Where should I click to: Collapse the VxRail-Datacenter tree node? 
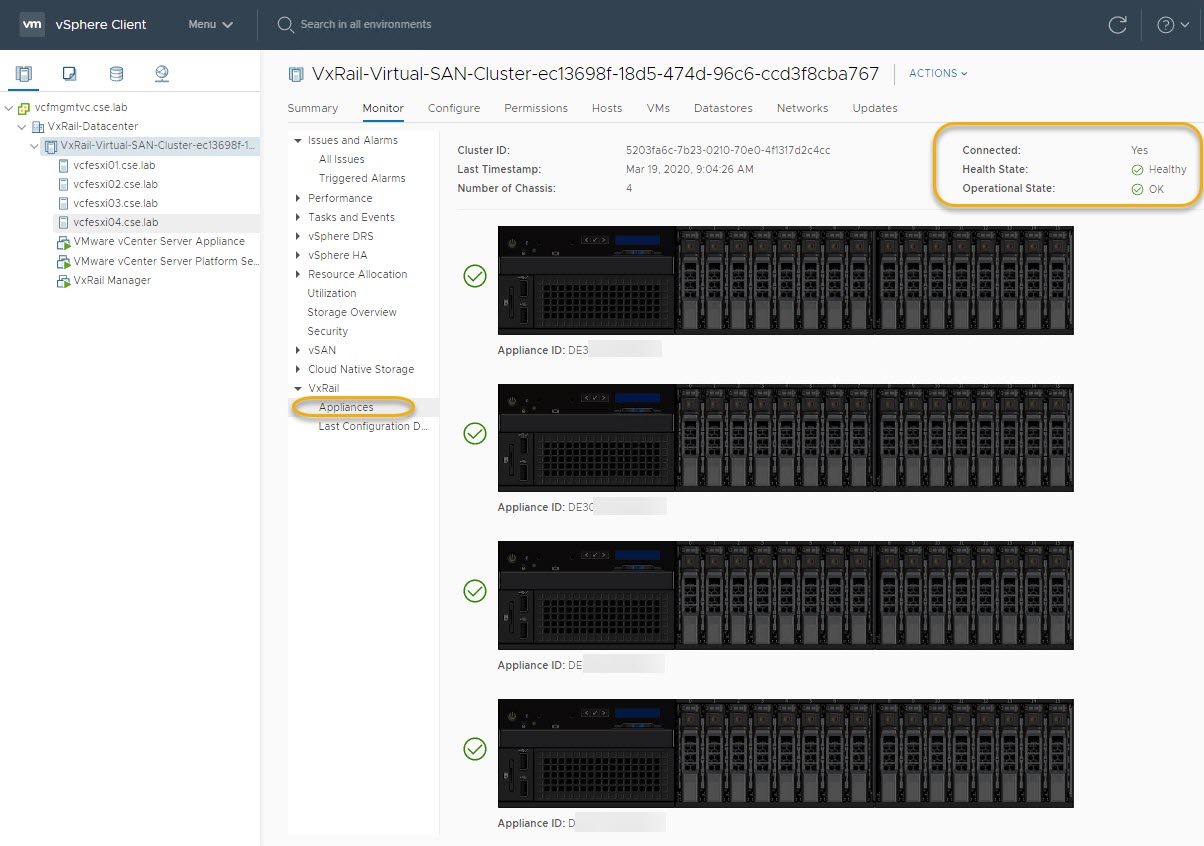point(22,127)
